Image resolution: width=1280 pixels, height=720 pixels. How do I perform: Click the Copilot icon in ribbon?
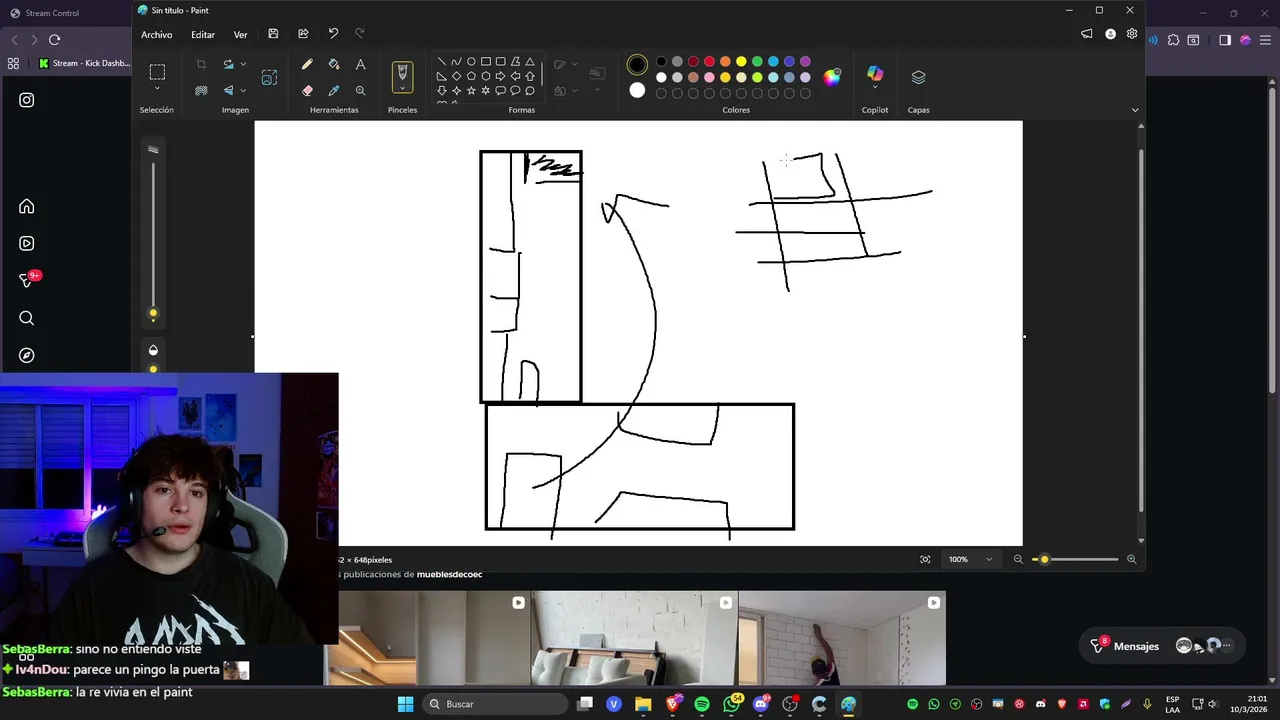pyautogui.click(x=875, y=73)
